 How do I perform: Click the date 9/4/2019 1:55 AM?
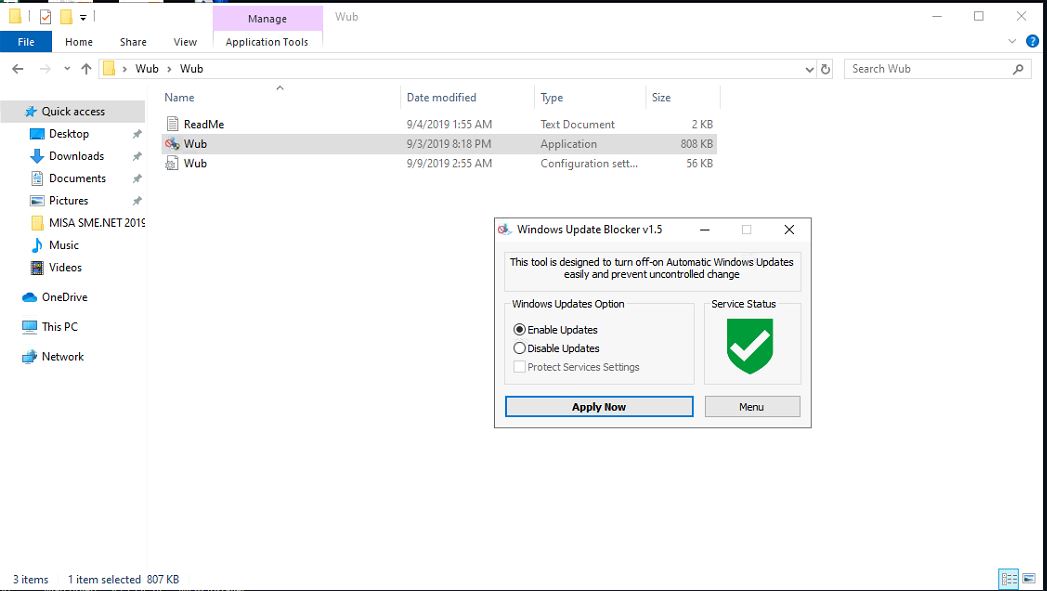(449, 124)
